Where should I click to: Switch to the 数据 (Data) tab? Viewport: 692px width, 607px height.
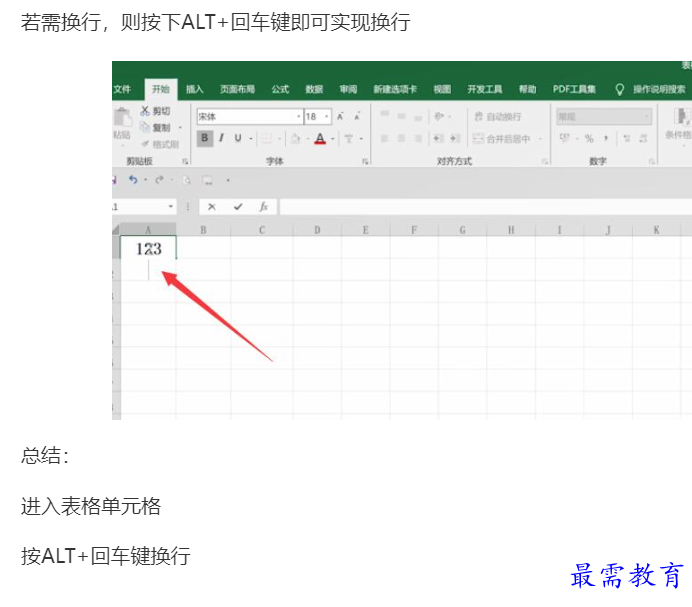click(314, 89)
